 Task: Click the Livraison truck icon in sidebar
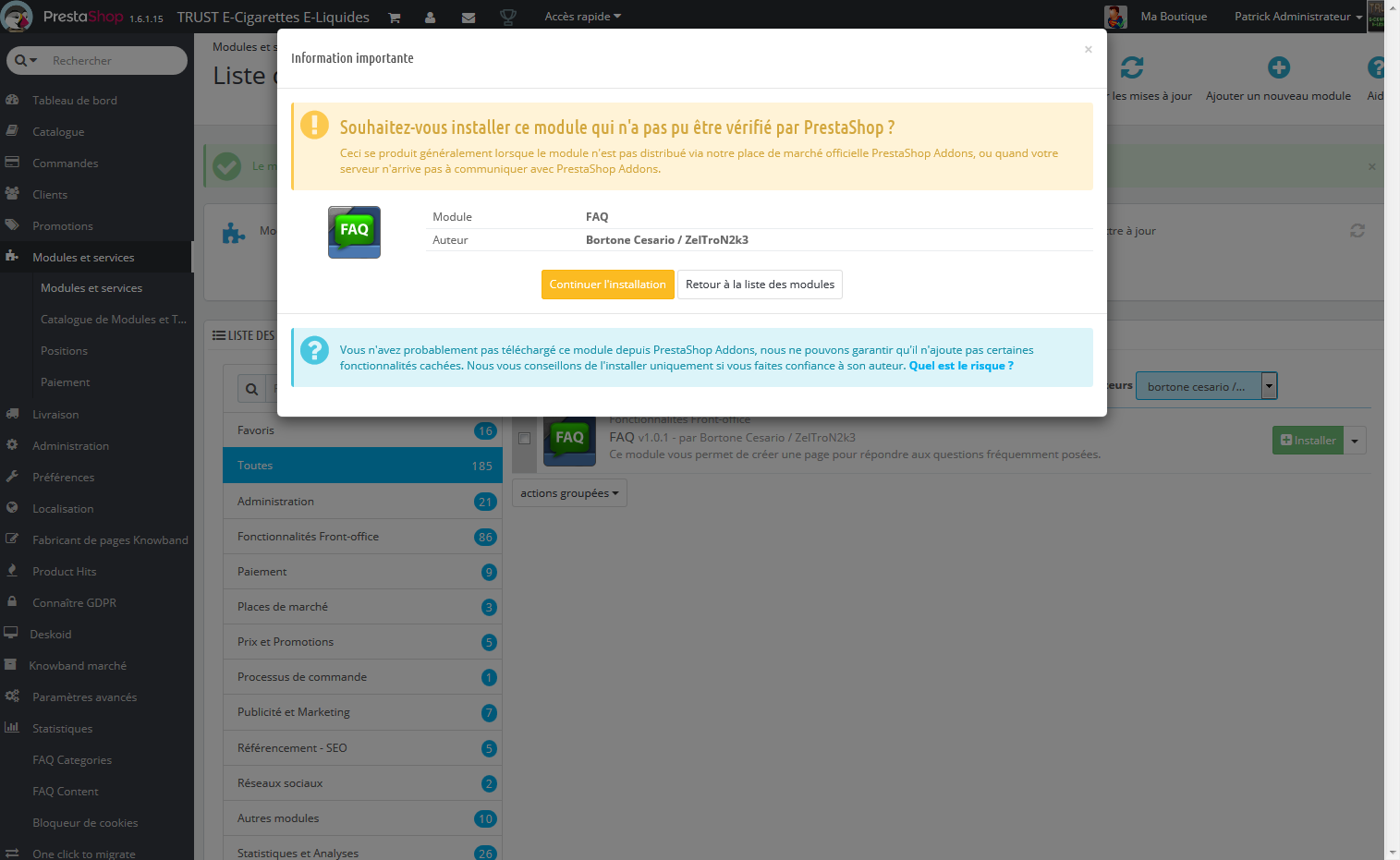(12, 414)
